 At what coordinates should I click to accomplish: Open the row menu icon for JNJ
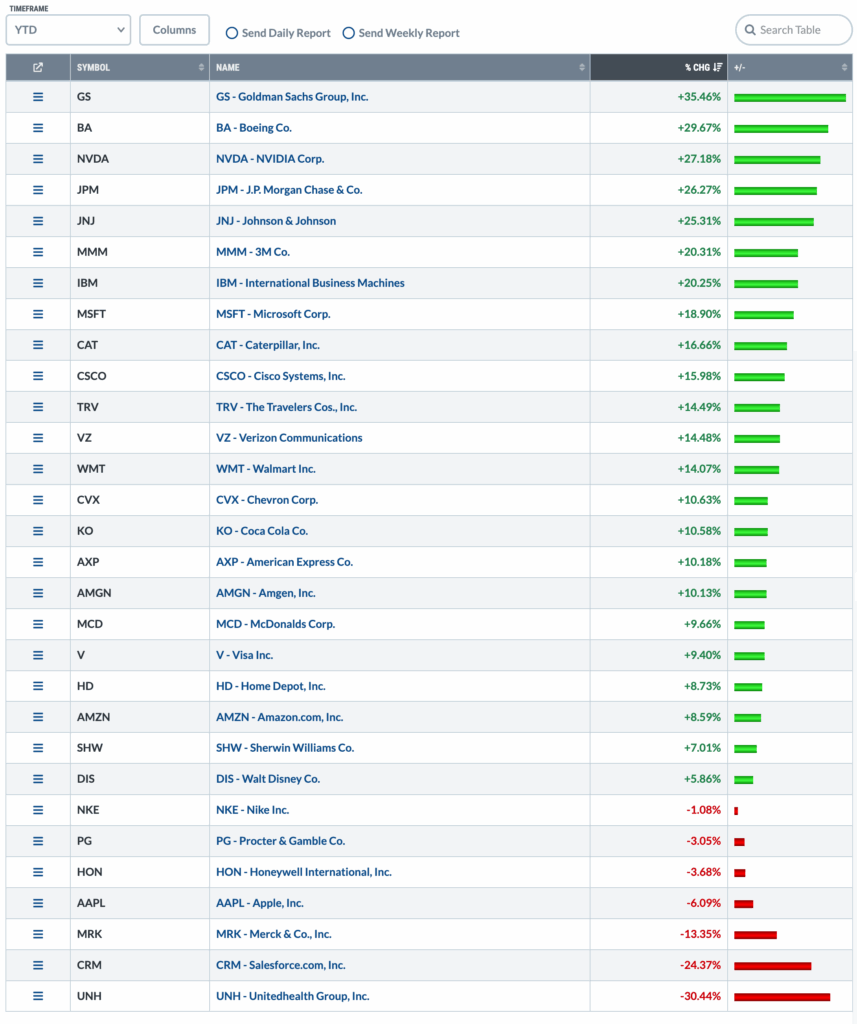click(x=38, y=221)
